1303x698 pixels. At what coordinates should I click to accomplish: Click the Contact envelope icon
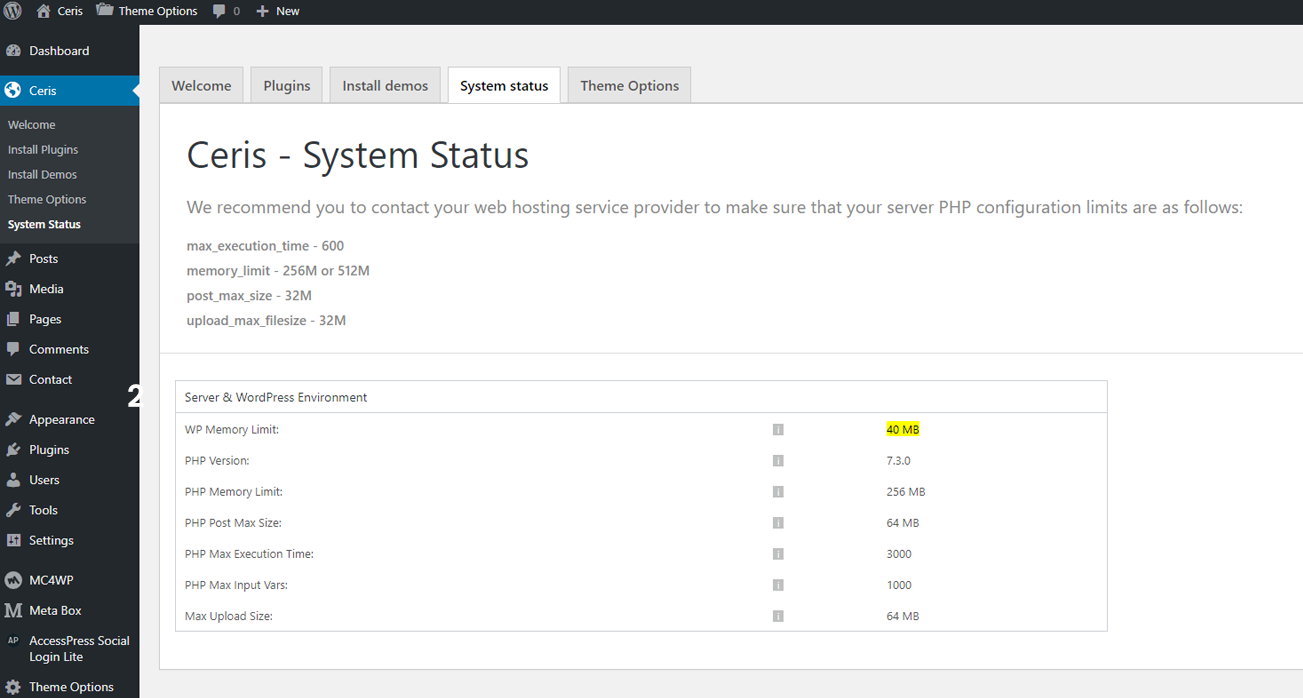click(13, 380)
